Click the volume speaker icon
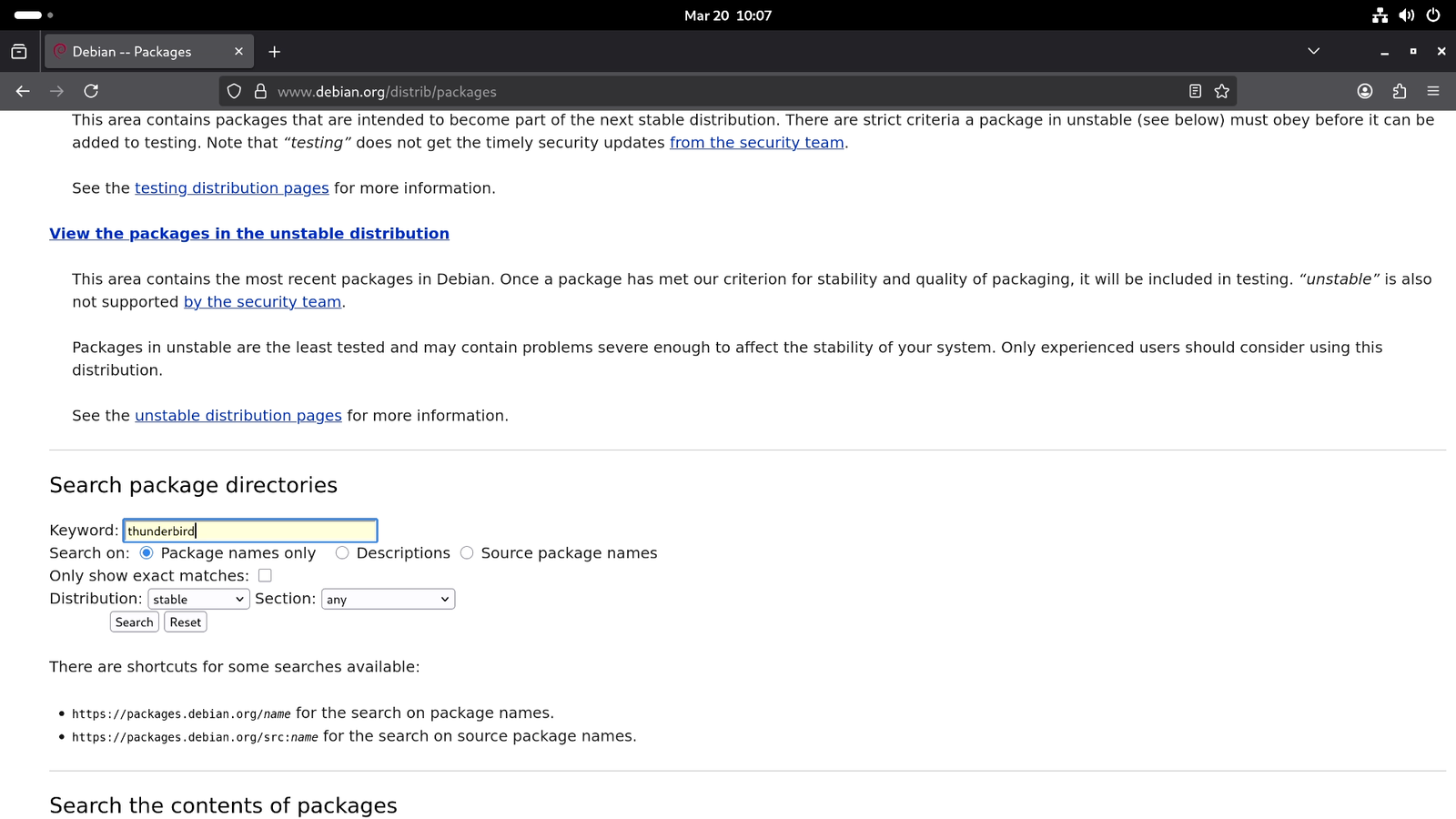The image size is (1456, 819). 1407,15
